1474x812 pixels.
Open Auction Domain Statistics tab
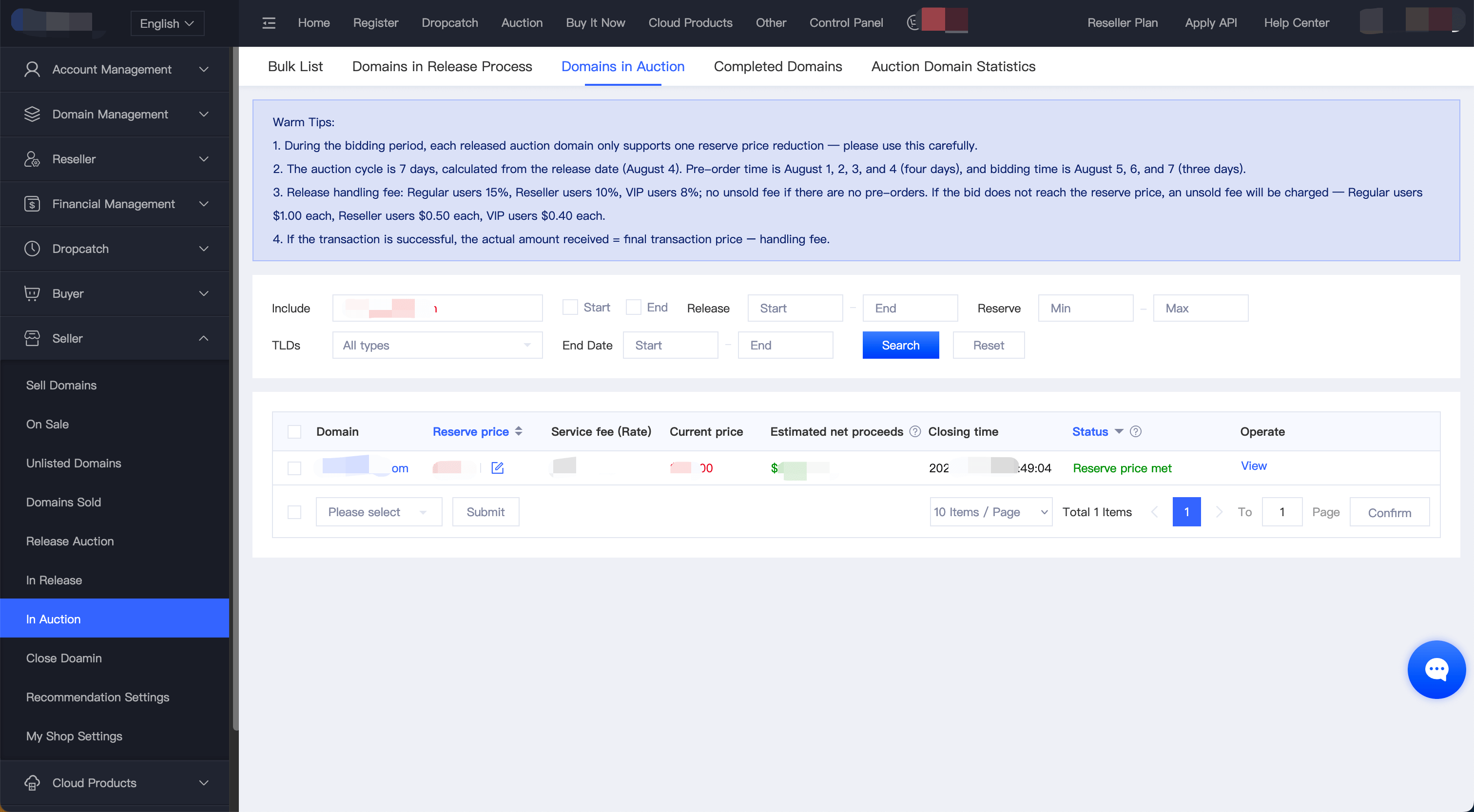[953, 66]
